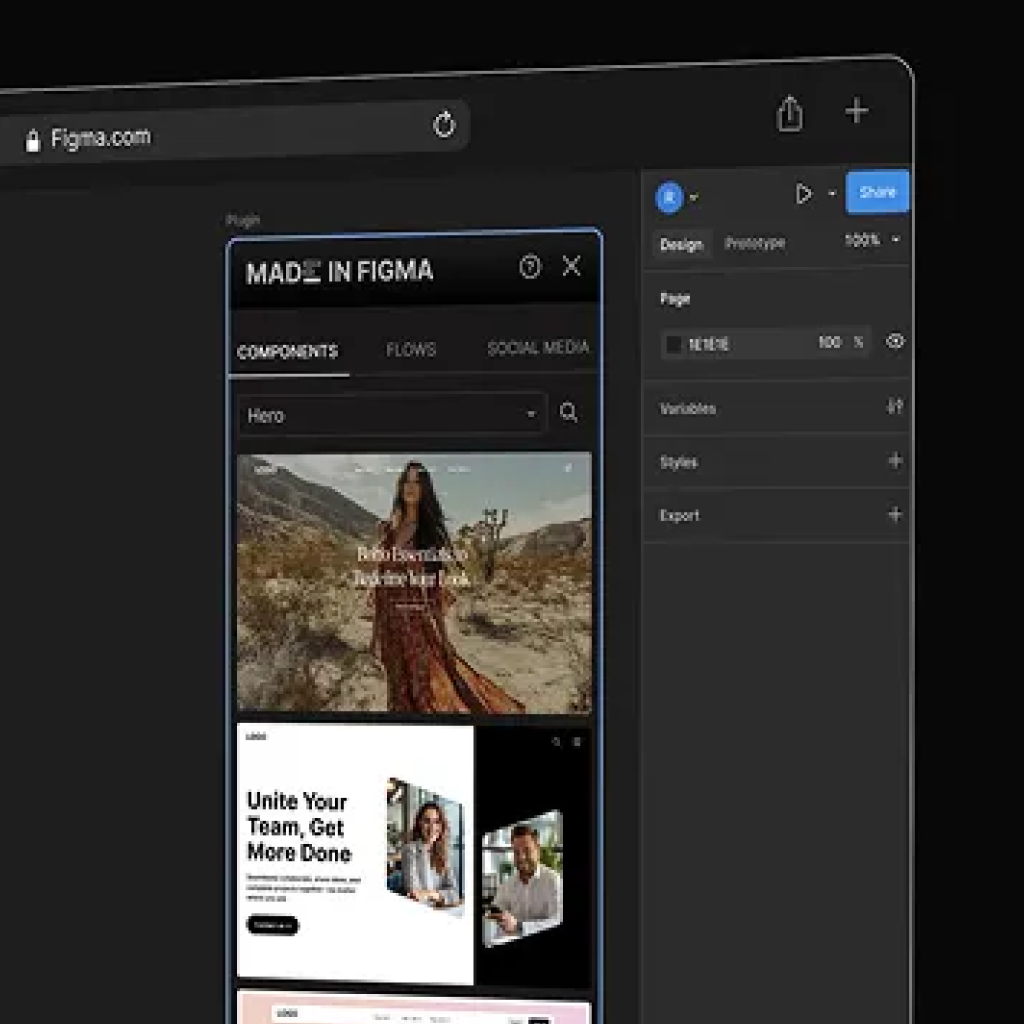The height and width of the screenshot is (1024, 1024).
Task: Open the present options arrow
Action: click(832, 193)
